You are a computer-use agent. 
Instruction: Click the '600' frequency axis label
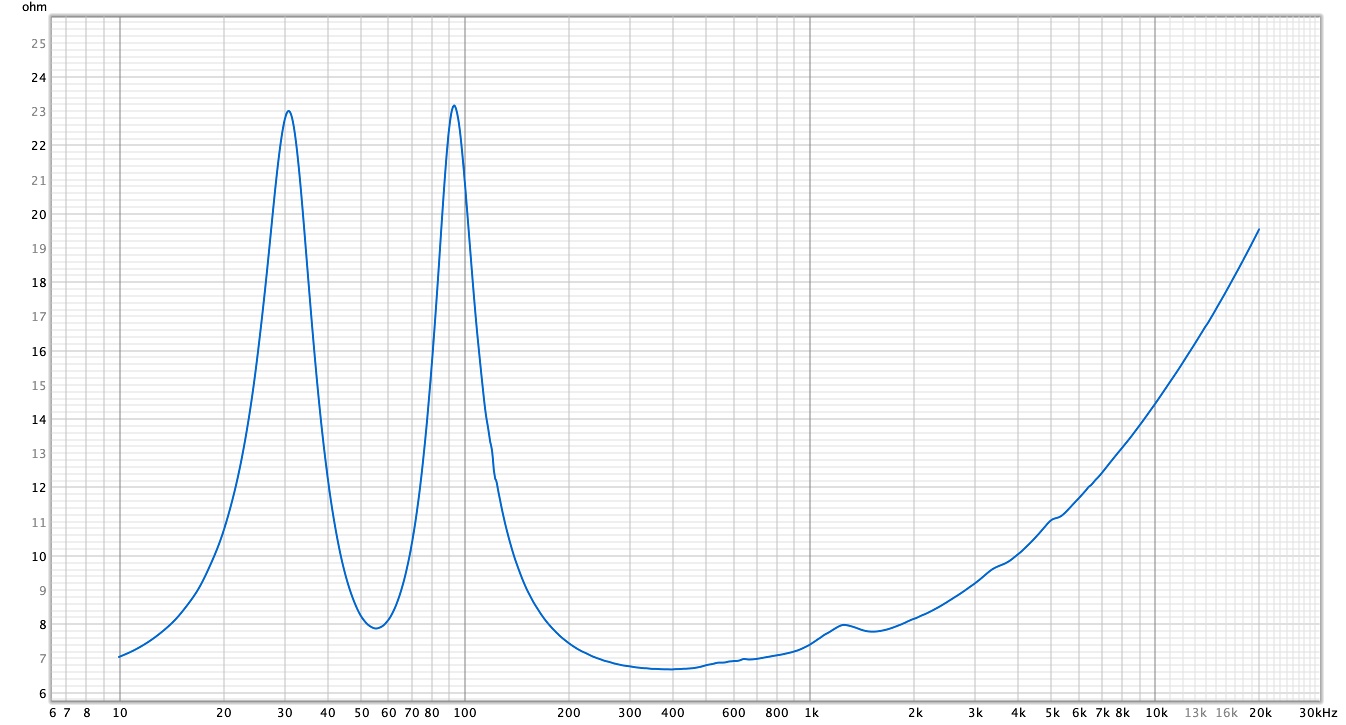coord(734,713)
